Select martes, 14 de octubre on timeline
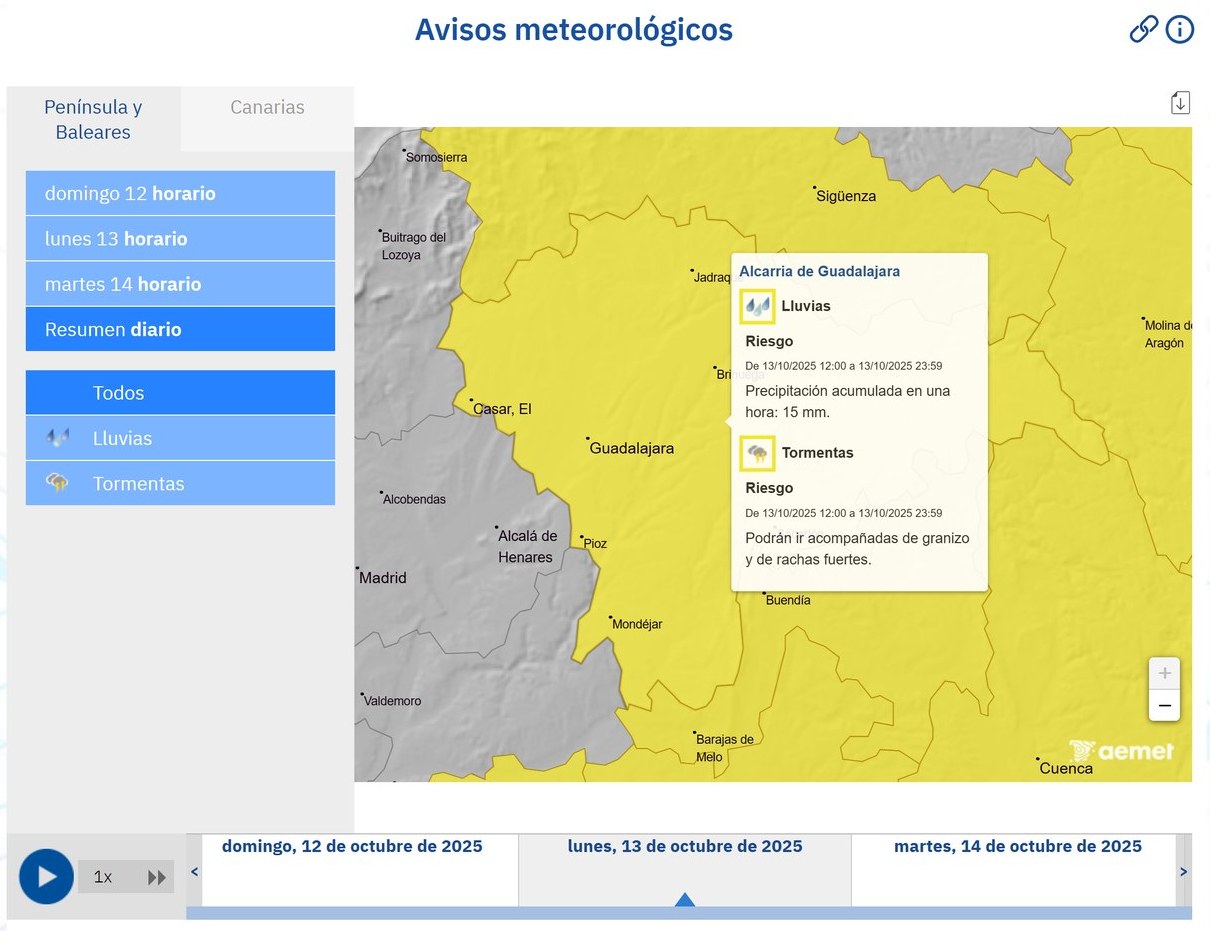 point(1017,847)
